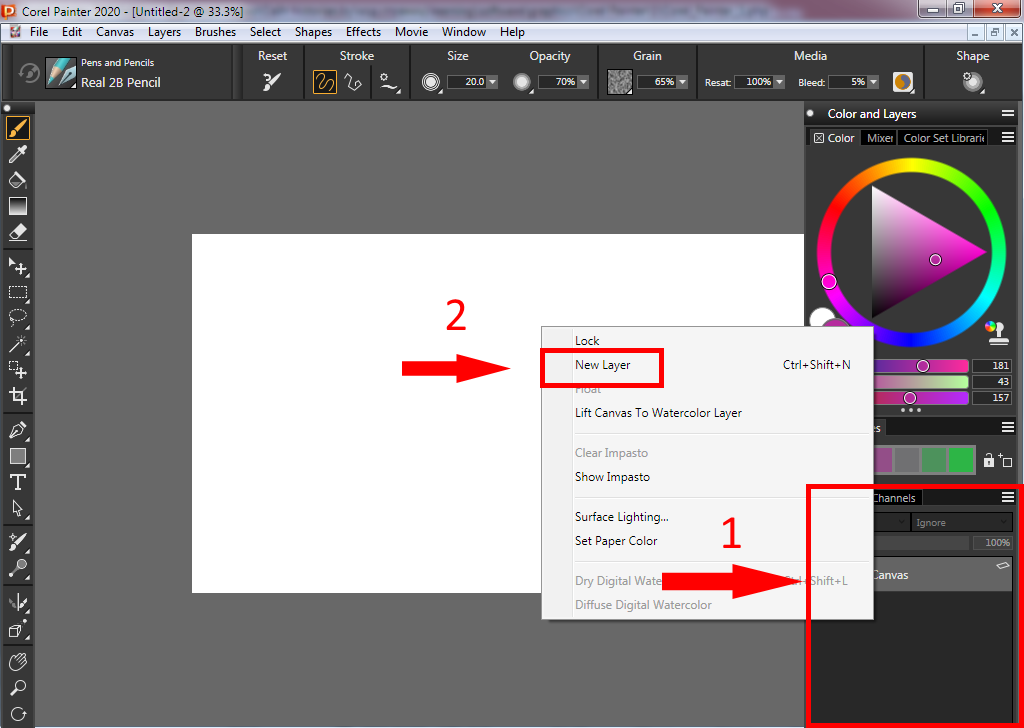Select the Paint Bucket tool
The image size is (1024, 728).
click(x=17, y=180)
